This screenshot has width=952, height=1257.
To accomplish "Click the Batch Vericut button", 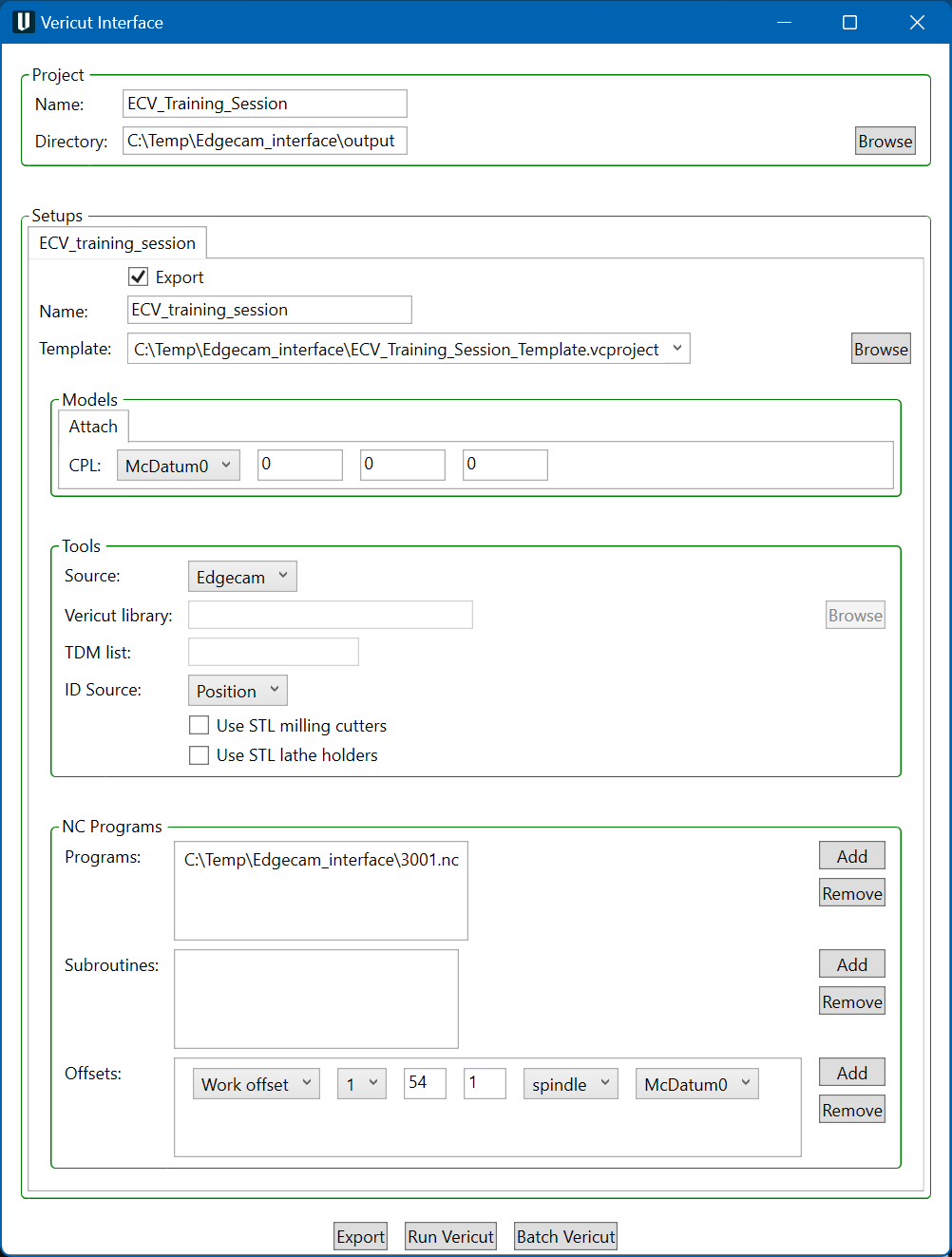I will [566, 1236].
